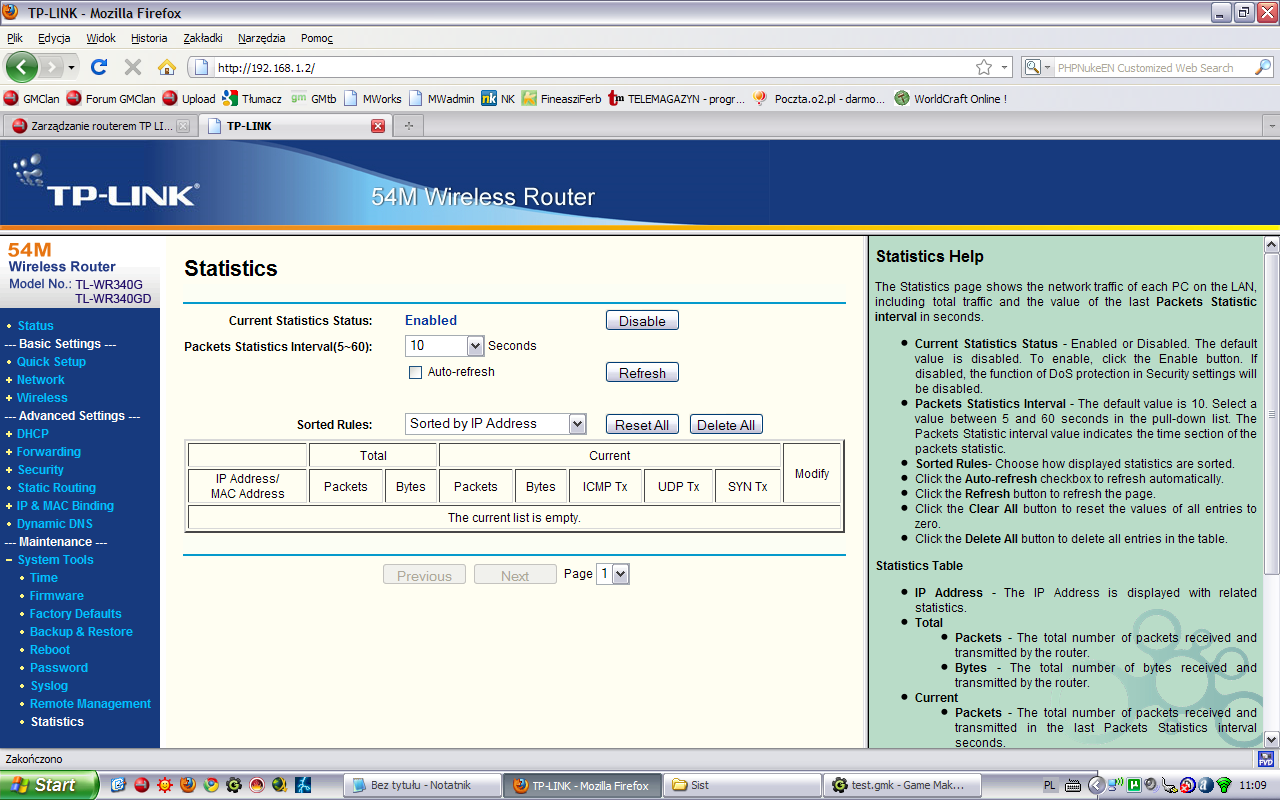Open the Zakładki menu
The height and width of the screenshot is (800, 1280).
click(202, 38)
